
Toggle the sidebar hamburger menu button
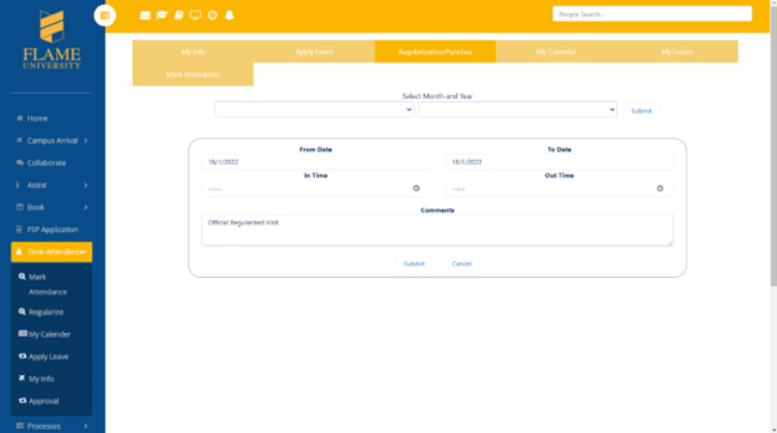tap(105, 15)
